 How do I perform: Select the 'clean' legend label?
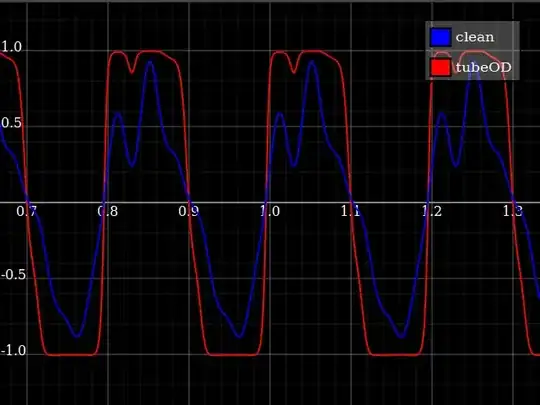coord(475,37)
